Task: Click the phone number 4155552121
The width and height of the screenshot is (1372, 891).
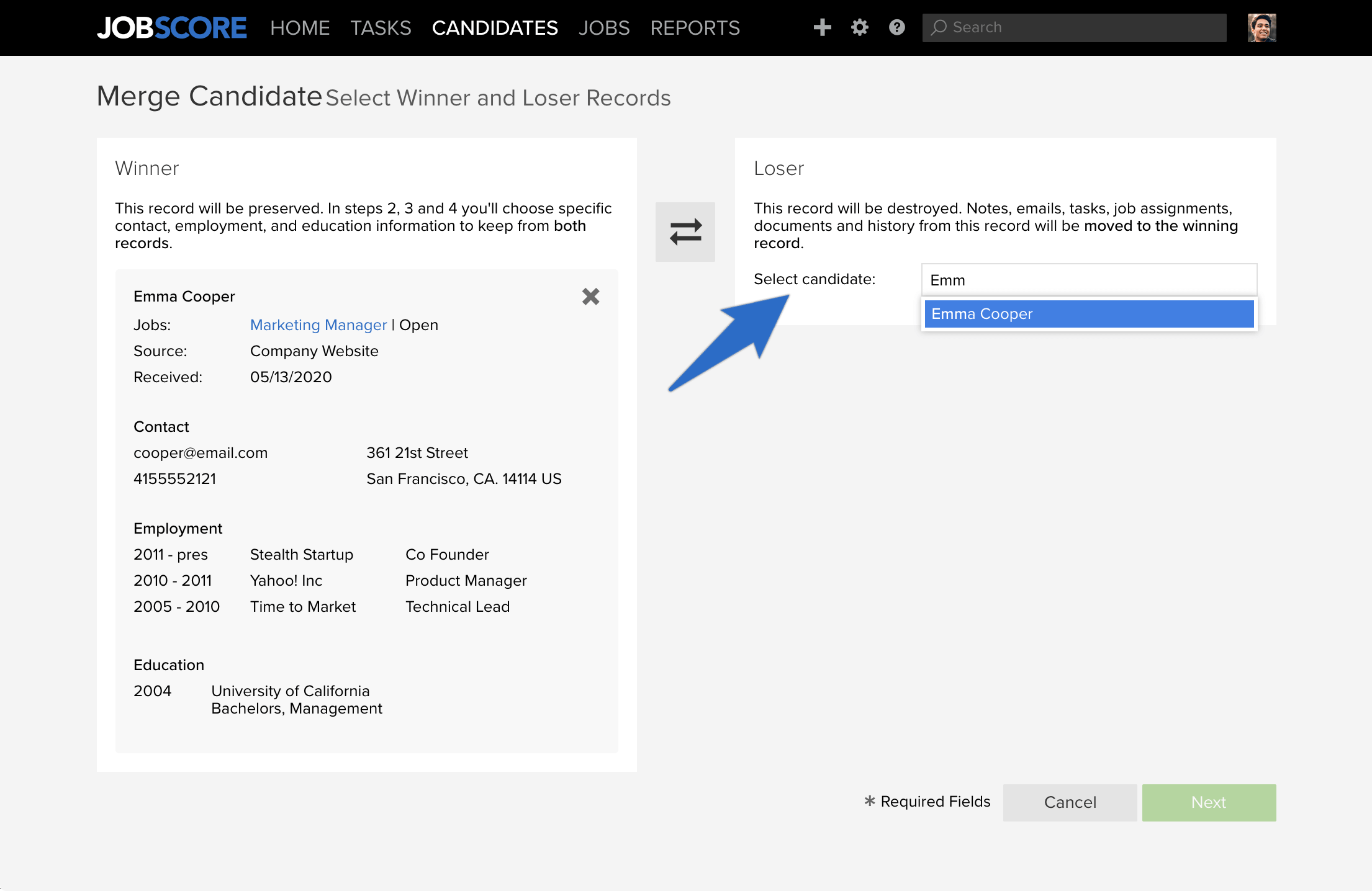Action: click(175, 479)
